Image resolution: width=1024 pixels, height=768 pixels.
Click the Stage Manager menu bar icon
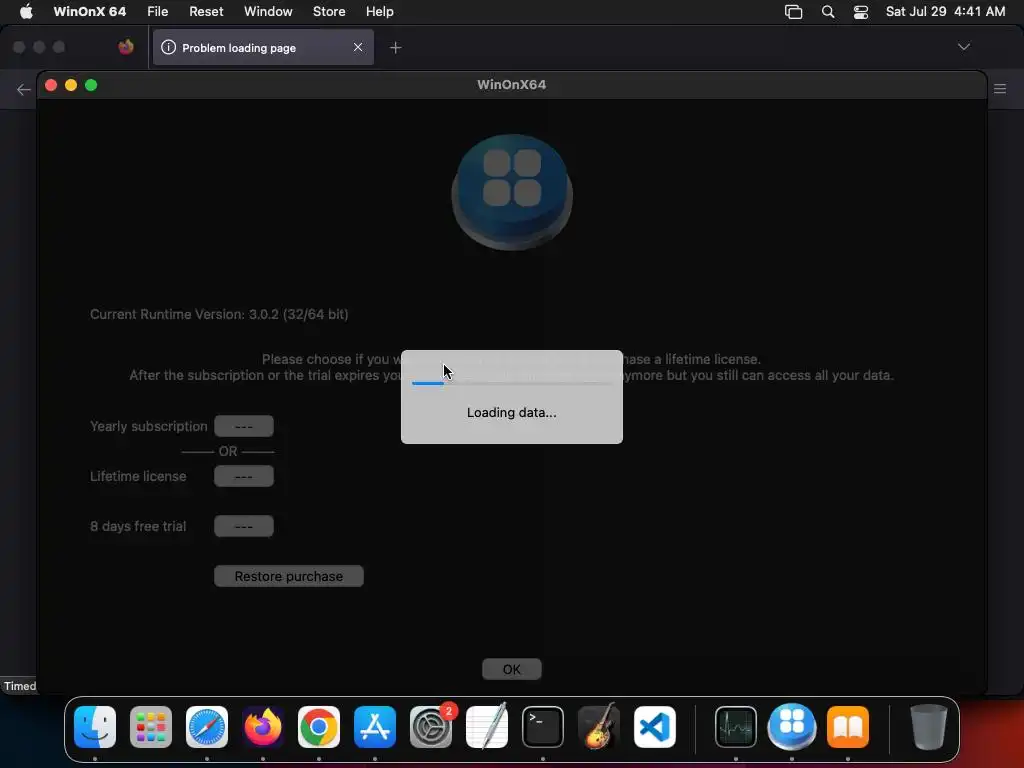coord(793,12)
